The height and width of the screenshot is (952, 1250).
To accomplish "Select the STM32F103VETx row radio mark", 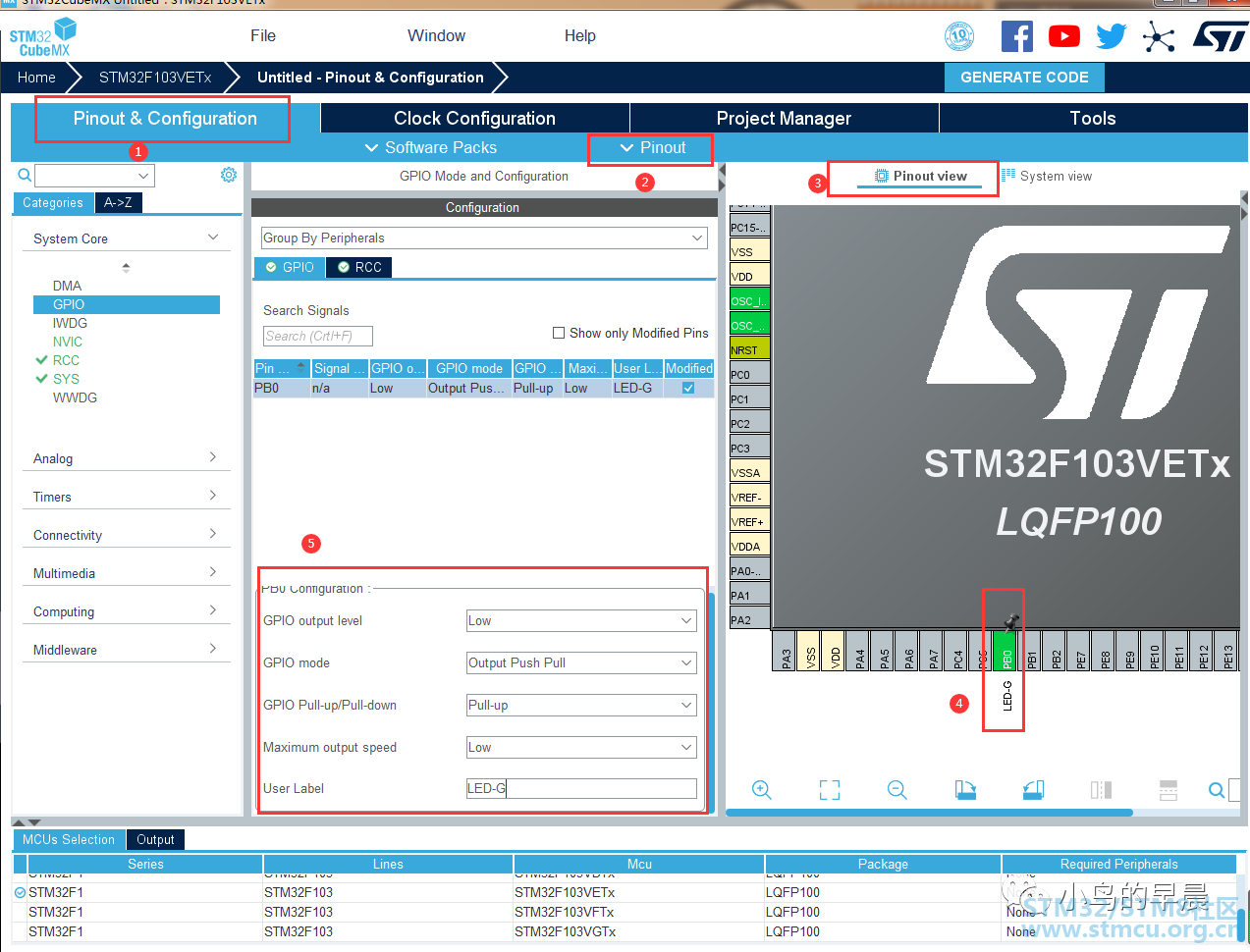I will 20,892.
